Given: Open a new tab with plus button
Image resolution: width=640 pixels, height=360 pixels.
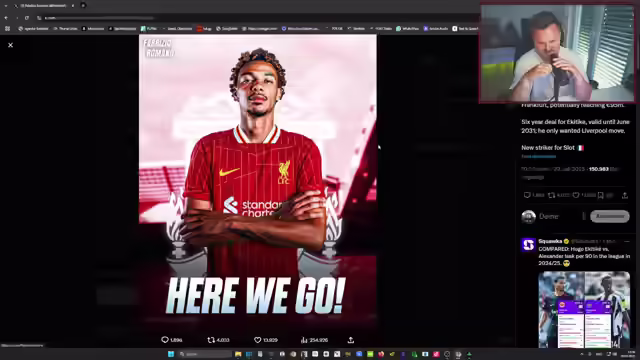Looking at the screenshot, I should (x=83, y=5).
